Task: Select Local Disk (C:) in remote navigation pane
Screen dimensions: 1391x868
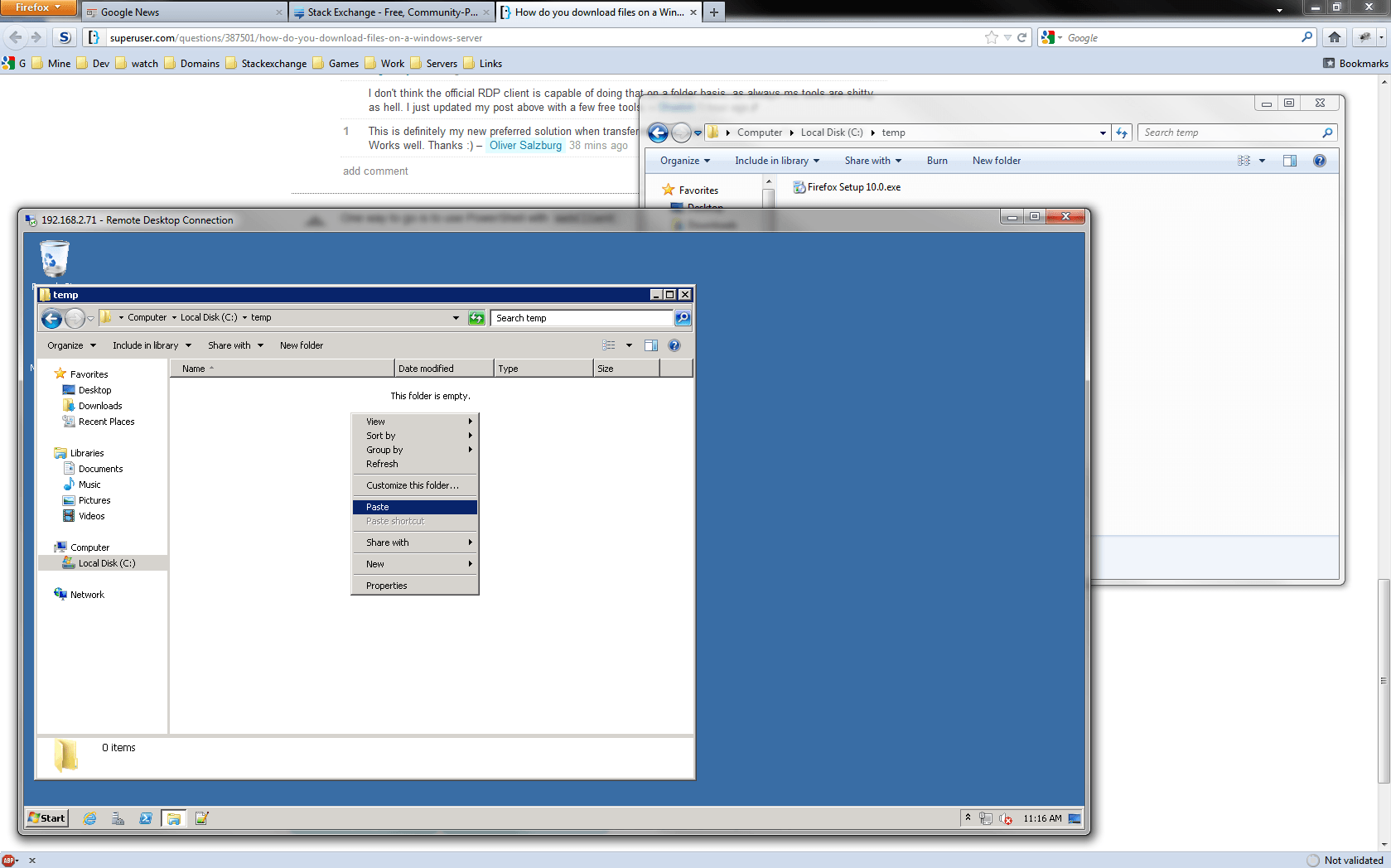Action: (103, 563)
